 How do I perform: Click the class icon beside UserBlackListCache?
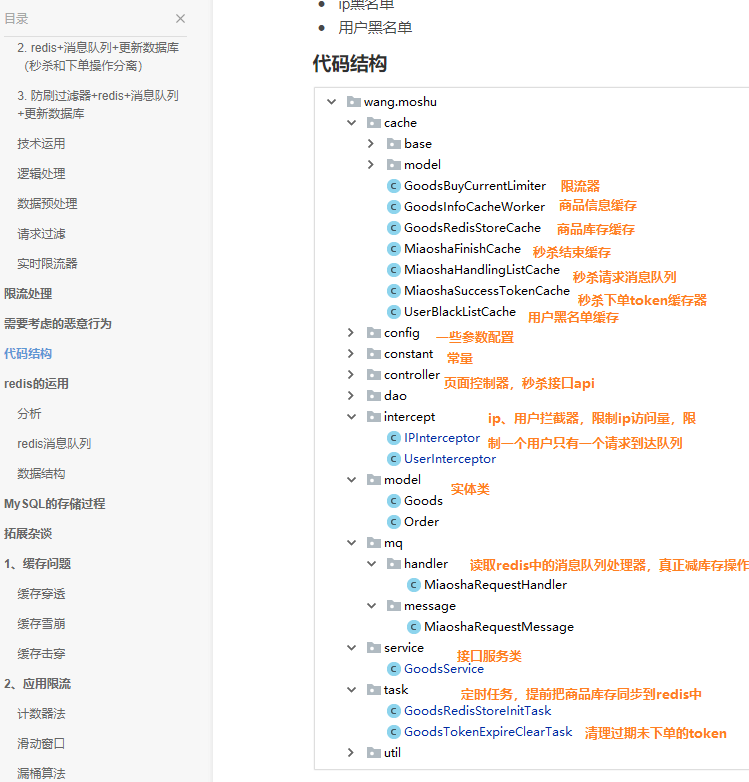point(394,312)
